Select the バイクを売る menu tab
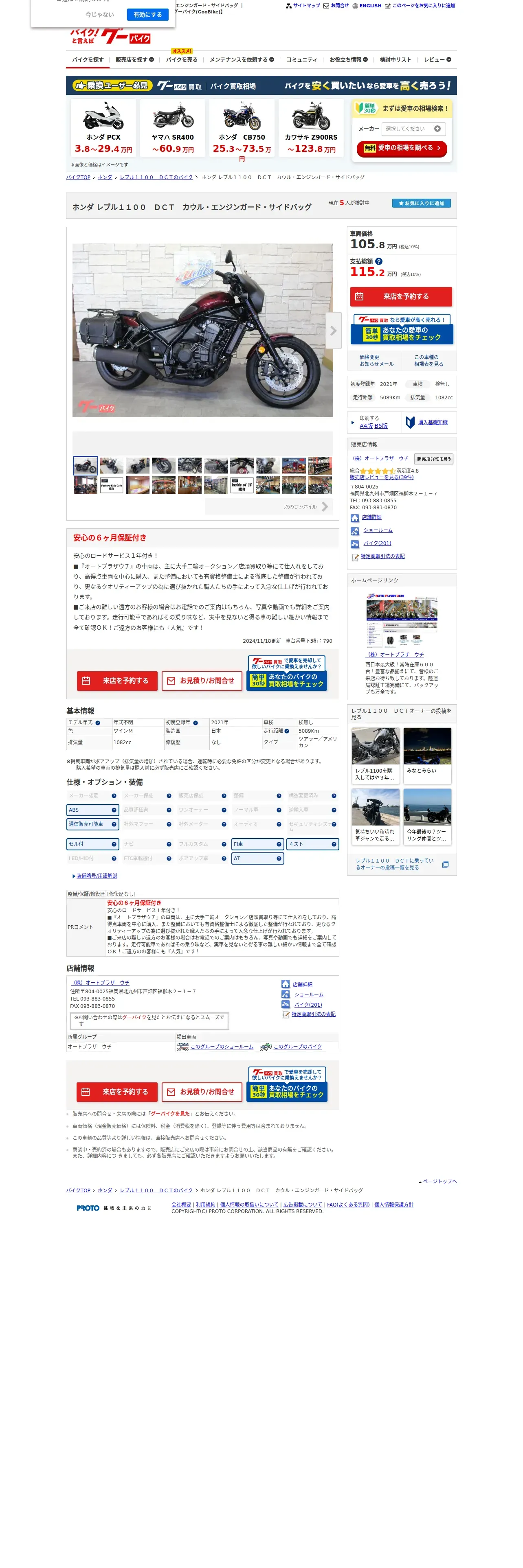This screenshot has height=1568, width=523. [181, 60]
